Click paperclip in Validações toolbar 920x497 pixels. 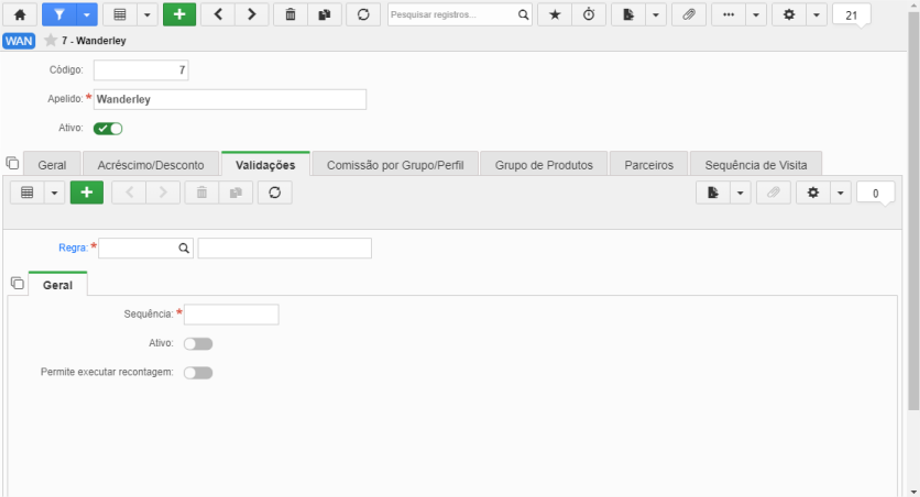(x=773, y=192)
